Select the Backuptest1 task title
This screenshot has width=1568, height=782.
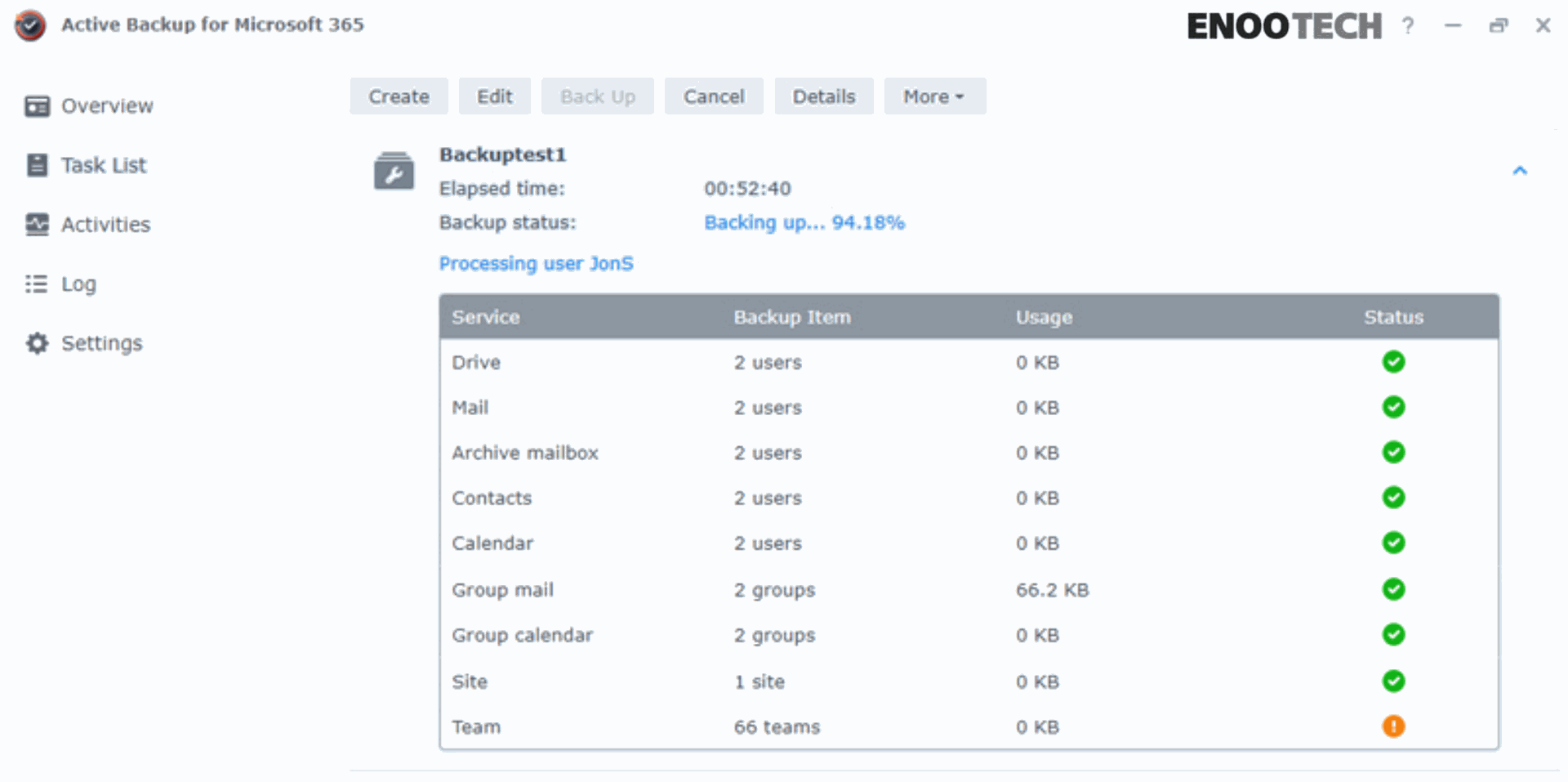502,154
